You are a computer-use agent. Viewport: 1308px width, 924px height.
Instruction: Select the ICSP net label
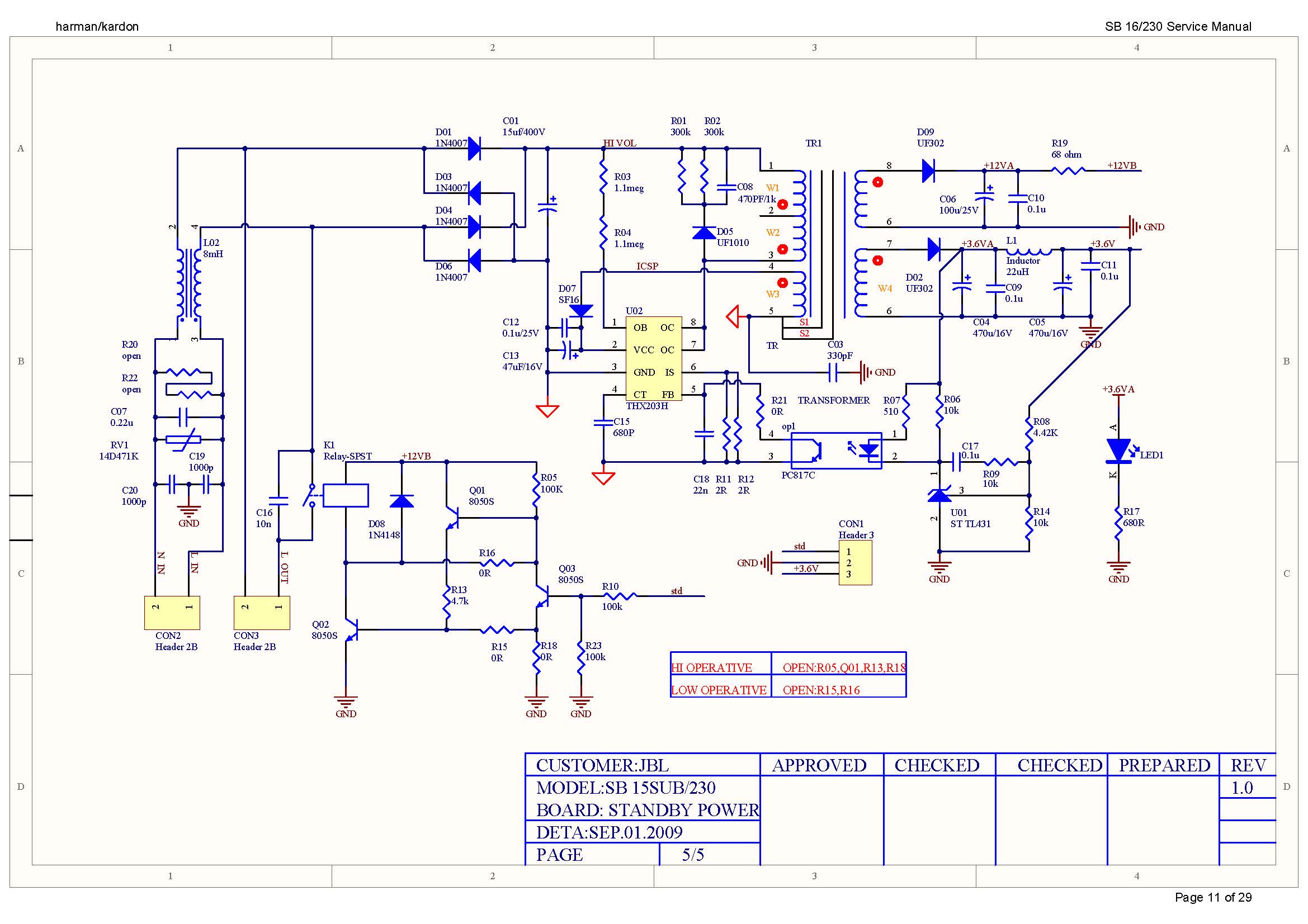point(647,267)
